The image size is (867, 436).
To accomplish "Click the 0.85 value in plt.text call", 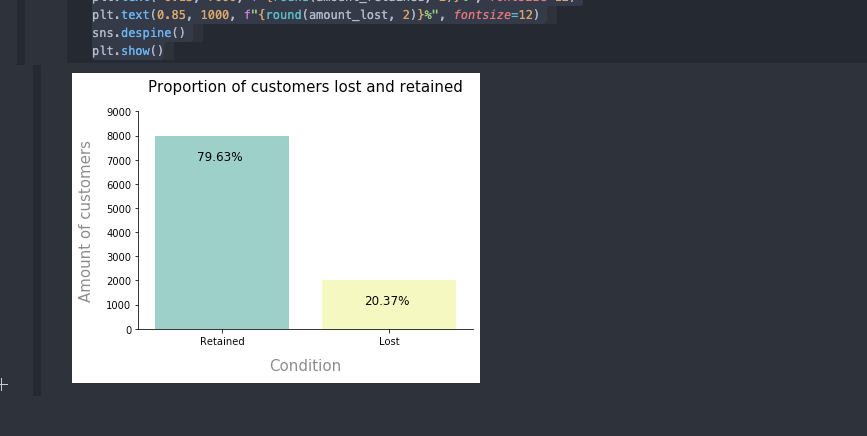I will pyautogui.click(x=172, y=14).
